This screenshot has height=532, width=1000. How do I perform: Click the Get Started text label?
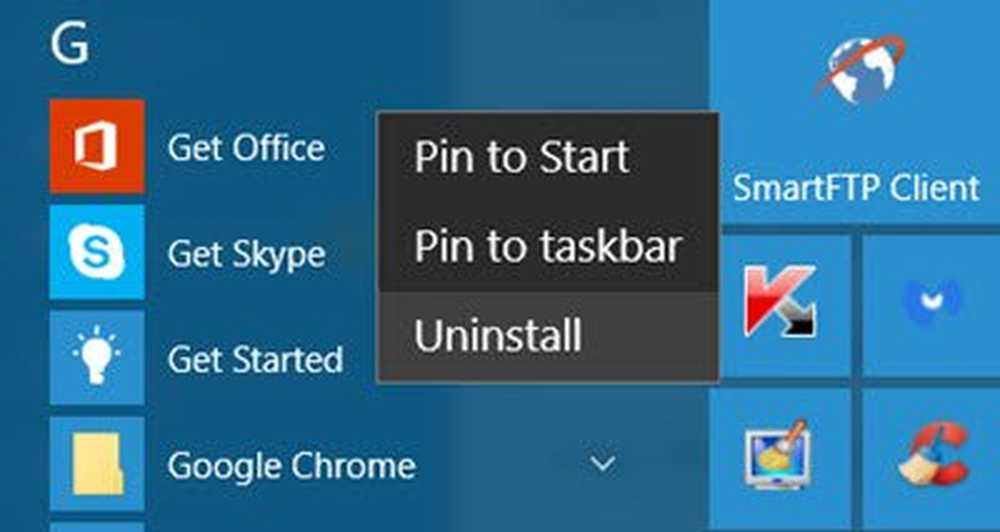255,360
